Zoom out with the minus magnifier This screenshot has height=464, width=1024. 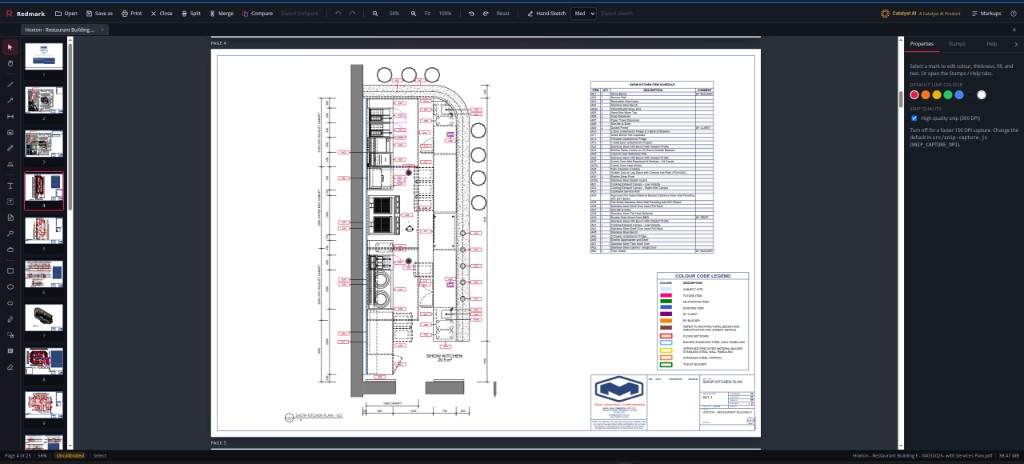tap(375, 13)
